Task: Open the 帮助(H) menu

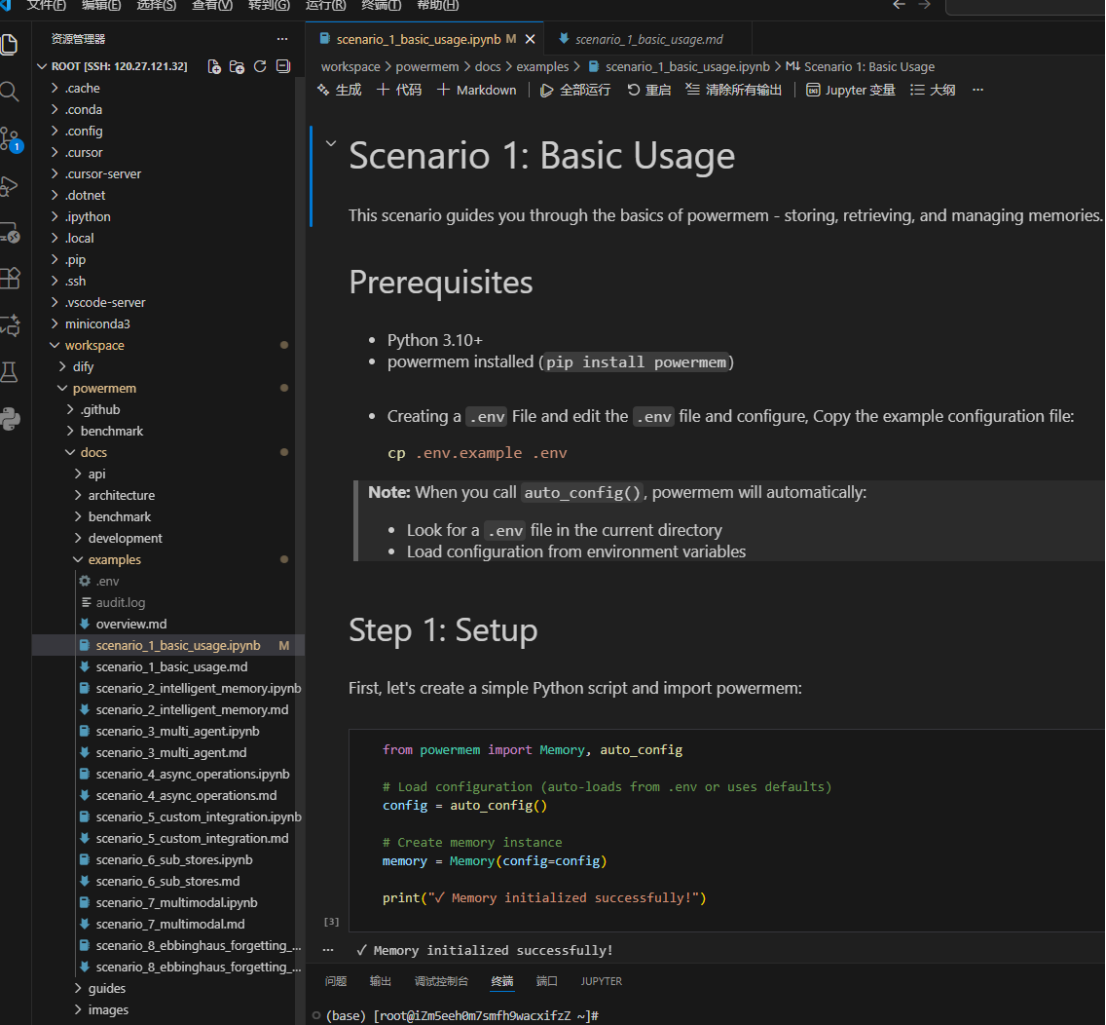Action: [437, 6]
